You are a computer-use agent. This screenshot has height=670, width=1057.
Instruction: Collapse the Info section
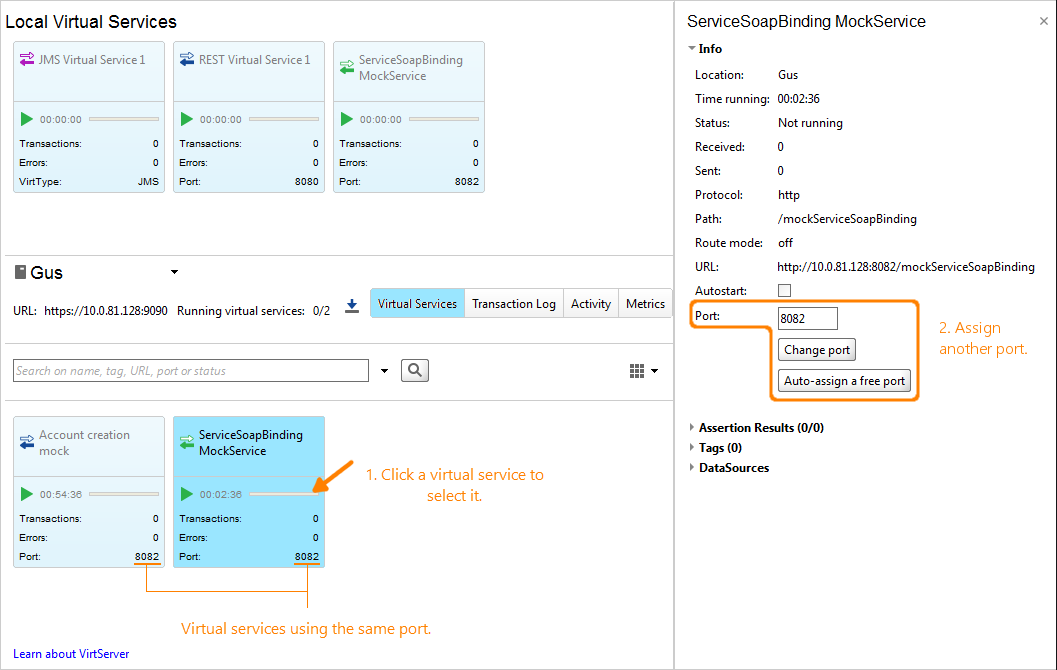click(x=692, y=48)
